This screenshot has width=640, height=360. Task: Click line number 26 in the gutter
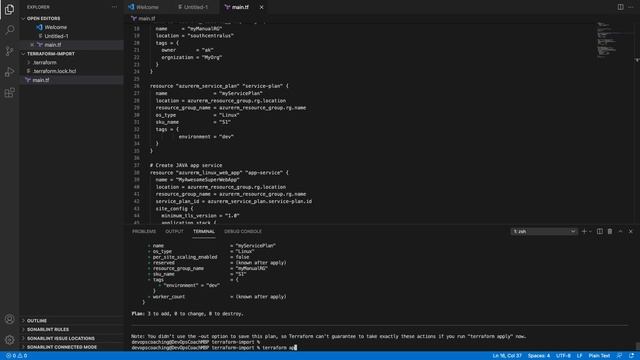coord(136,86)
